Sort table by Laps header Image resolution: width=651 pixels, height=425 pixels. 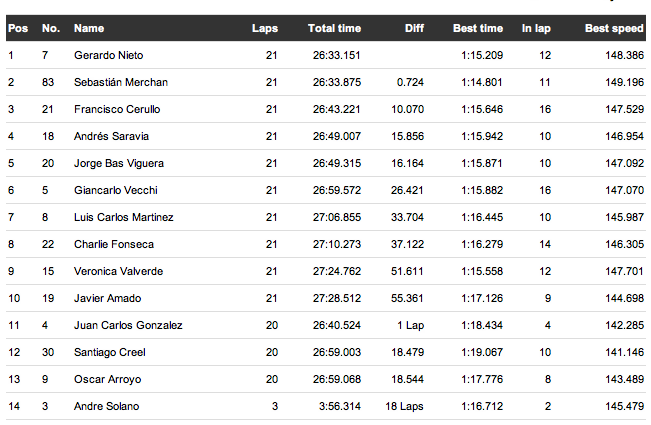(265, 29)
